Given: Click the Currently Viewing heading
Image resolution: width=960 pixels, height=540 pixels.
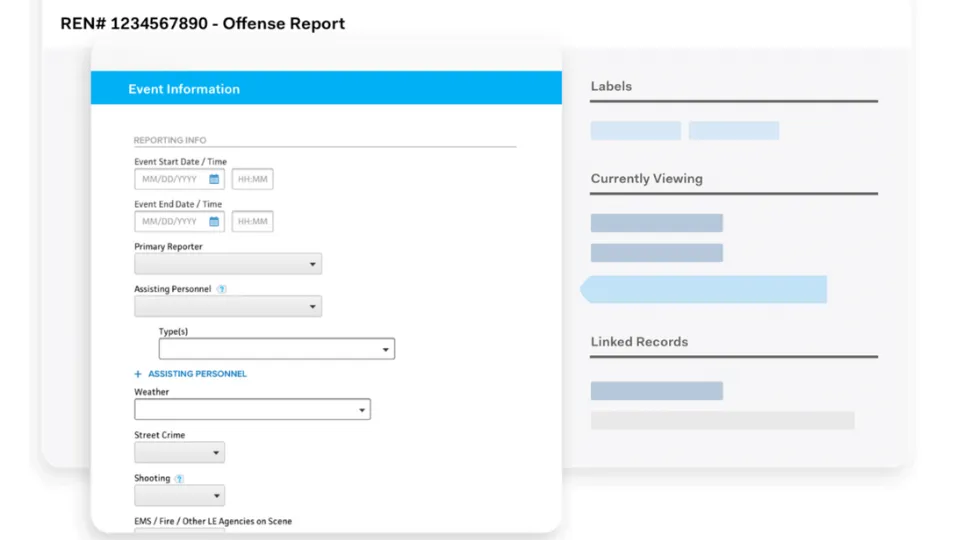Looking at the screenshot, I should (647, 179).
